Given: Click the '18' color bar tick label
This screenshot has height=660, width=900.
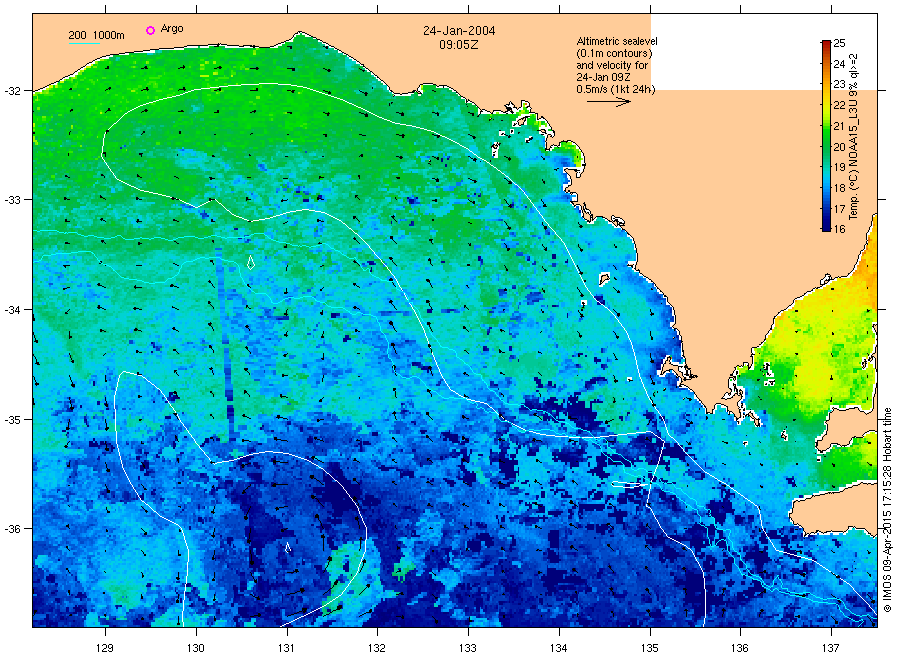Looking at the screenshot, I should point(839,188).
